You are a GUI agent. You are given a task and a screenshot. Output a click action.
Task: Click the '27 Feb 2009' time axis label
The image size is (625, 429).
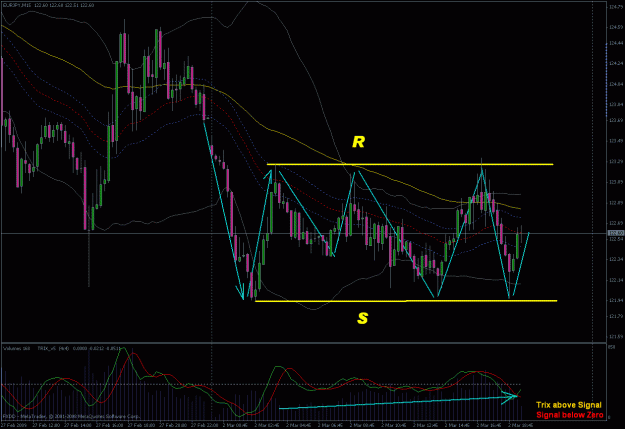pos(14,425)
